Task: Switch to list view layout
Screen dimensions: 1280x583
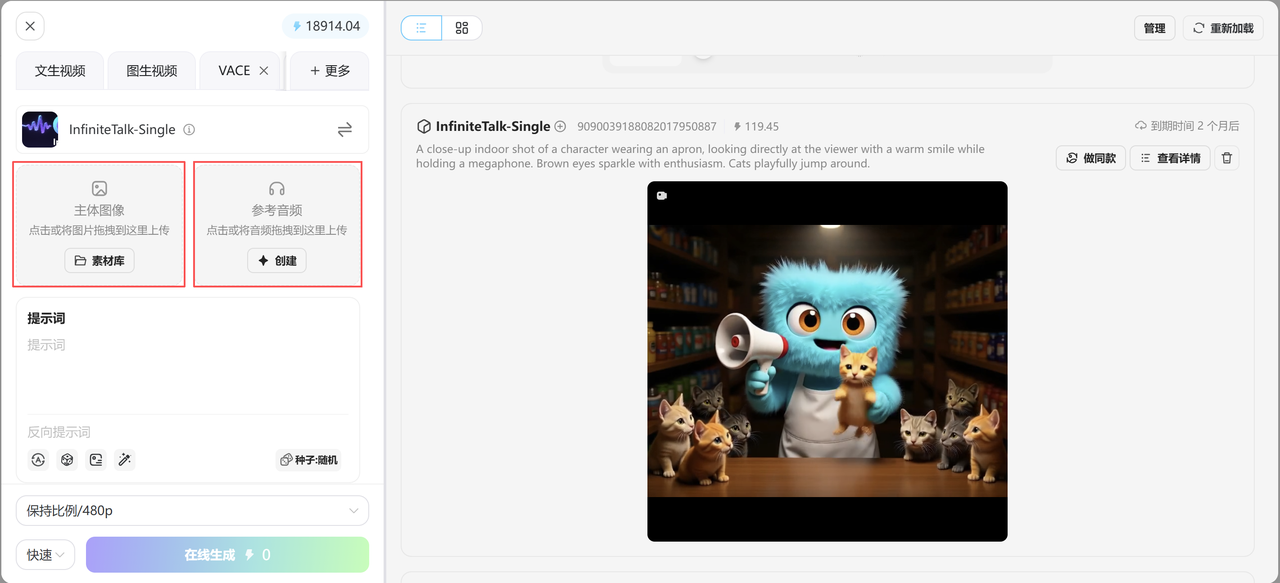Action: click(421, 28)
